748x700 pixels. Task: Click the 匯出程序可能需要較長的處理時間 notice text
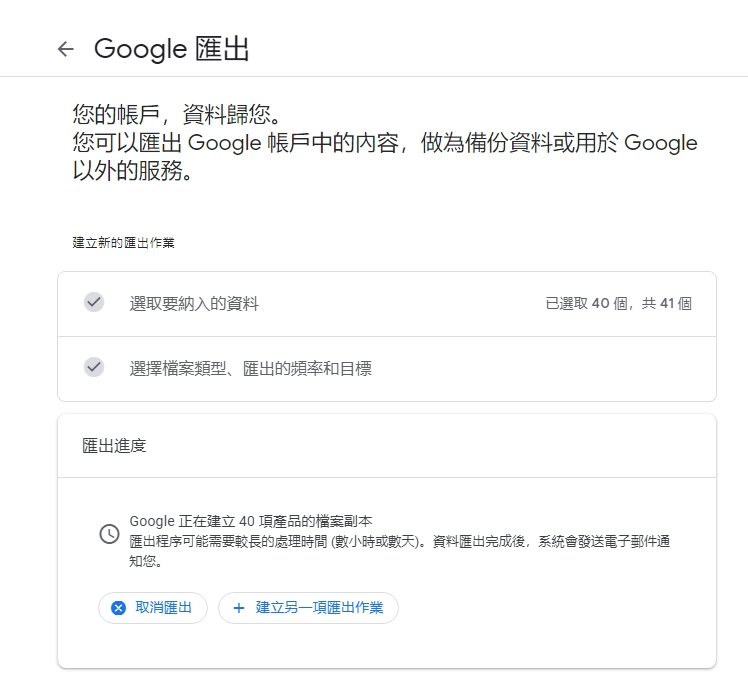(400, 551)
